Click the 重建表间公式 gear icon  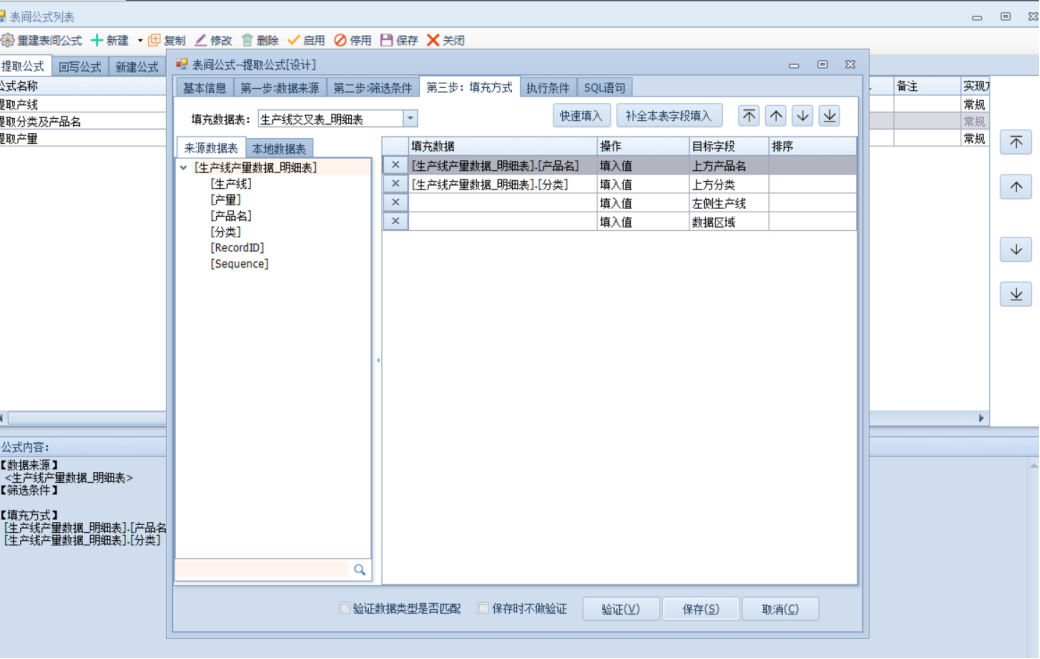7,40
